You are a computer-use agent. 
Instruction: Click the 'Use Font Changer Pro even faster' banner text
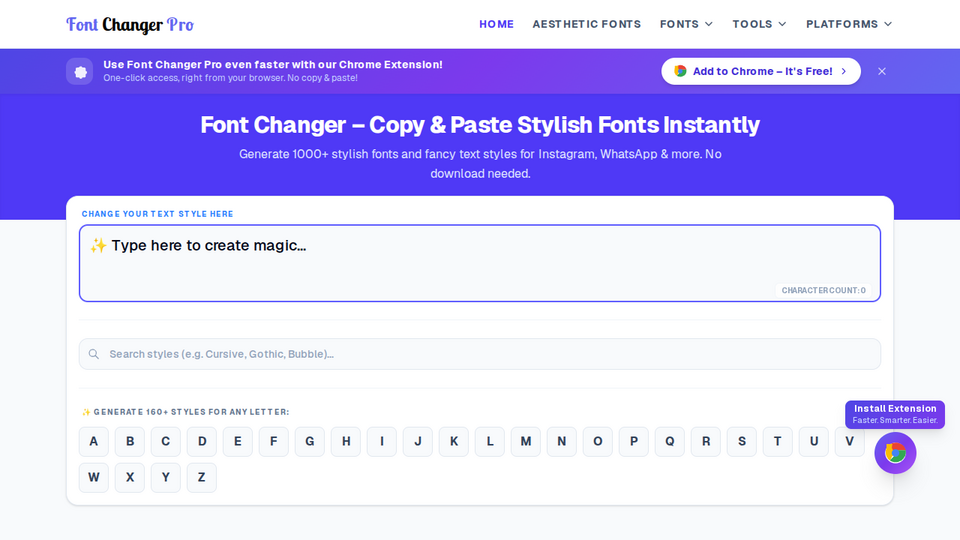(272, 64)
